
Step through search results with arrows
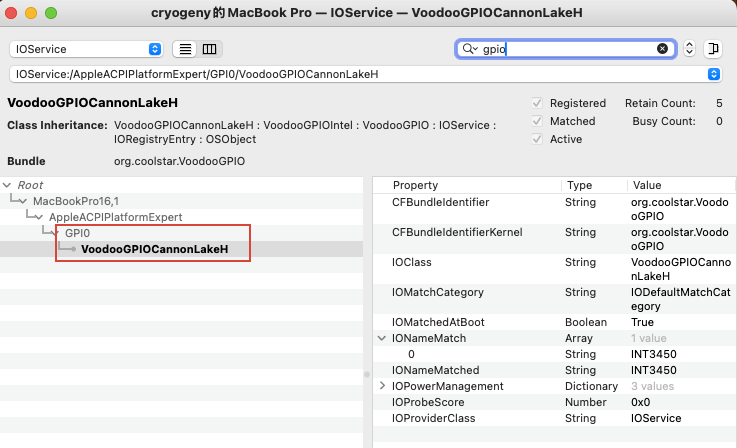[689, 48]
